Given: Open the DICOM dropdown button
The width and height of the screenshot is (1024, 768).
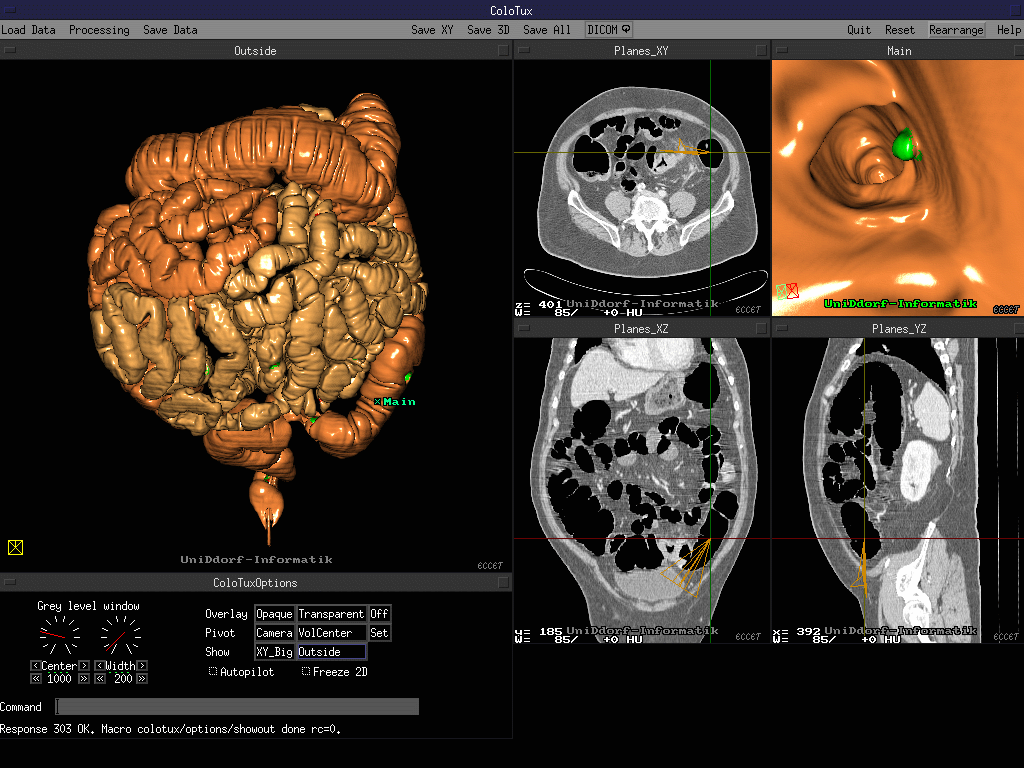Looking at the screenshot, I should tap(609, 29).
